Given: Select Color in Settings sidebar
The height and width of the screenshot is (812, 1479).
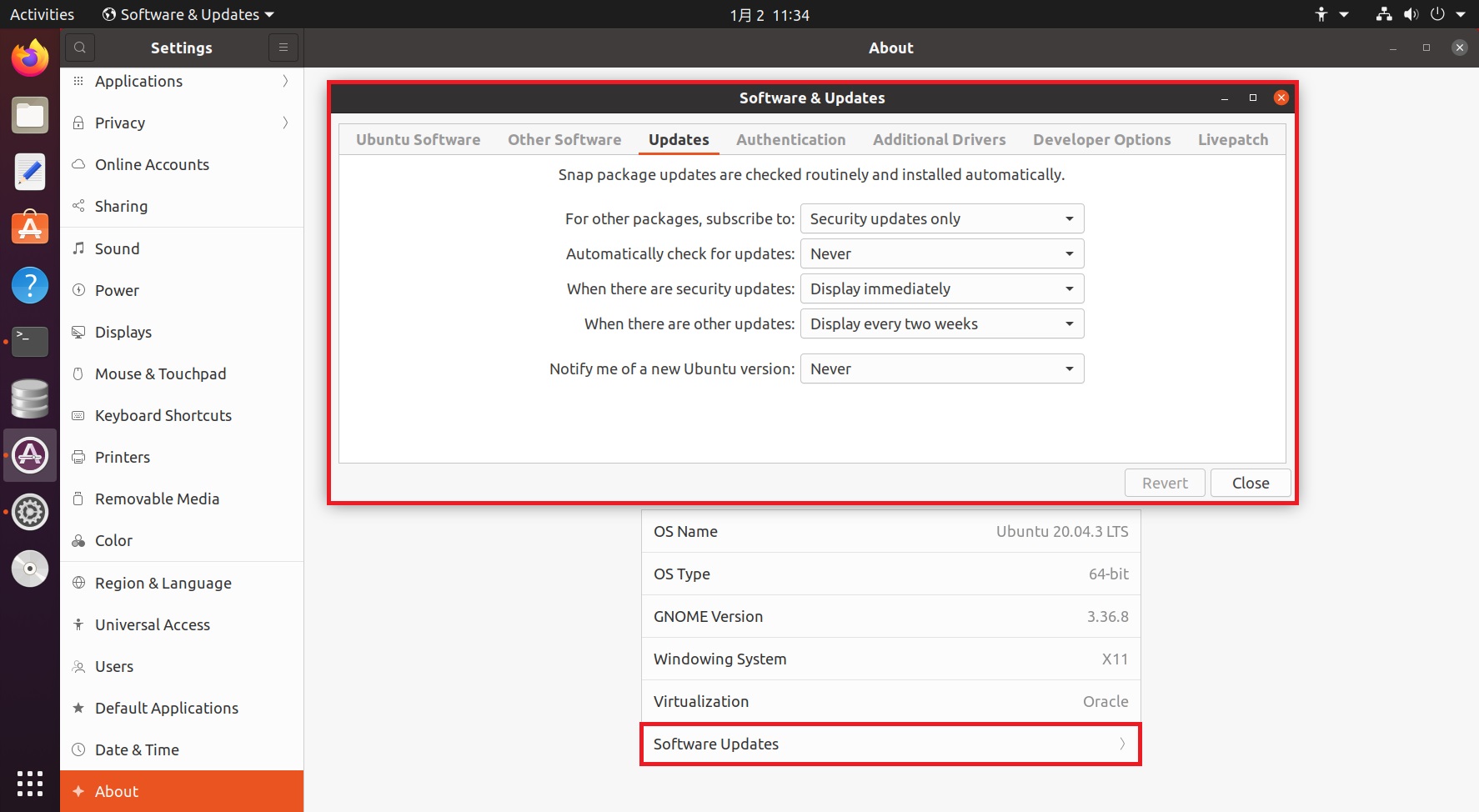Looking at the screenshot, I should [182, 540].
